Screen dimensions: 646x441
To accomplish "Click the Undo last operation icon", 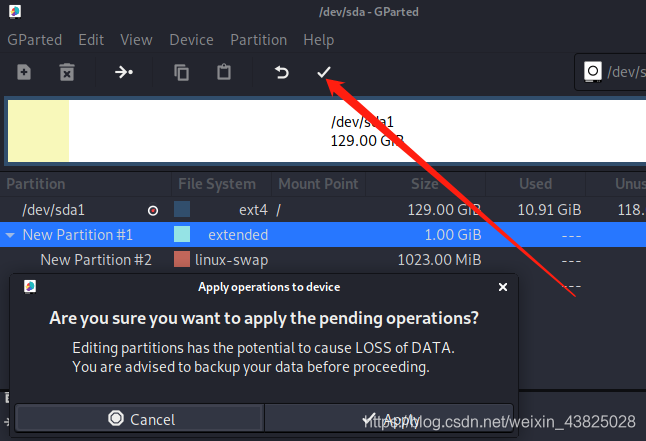I will click(x=281, y=72).
